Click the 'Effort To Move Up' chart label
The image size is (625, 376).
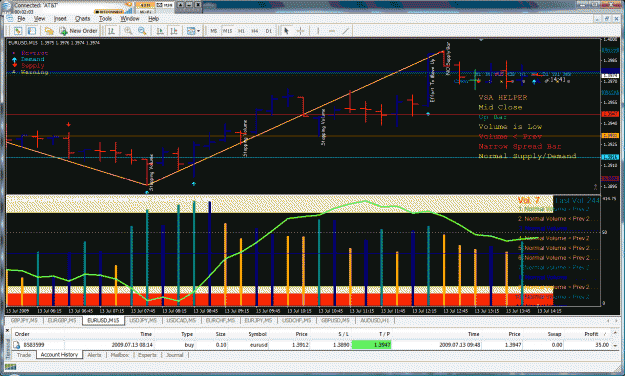(432, 80)
